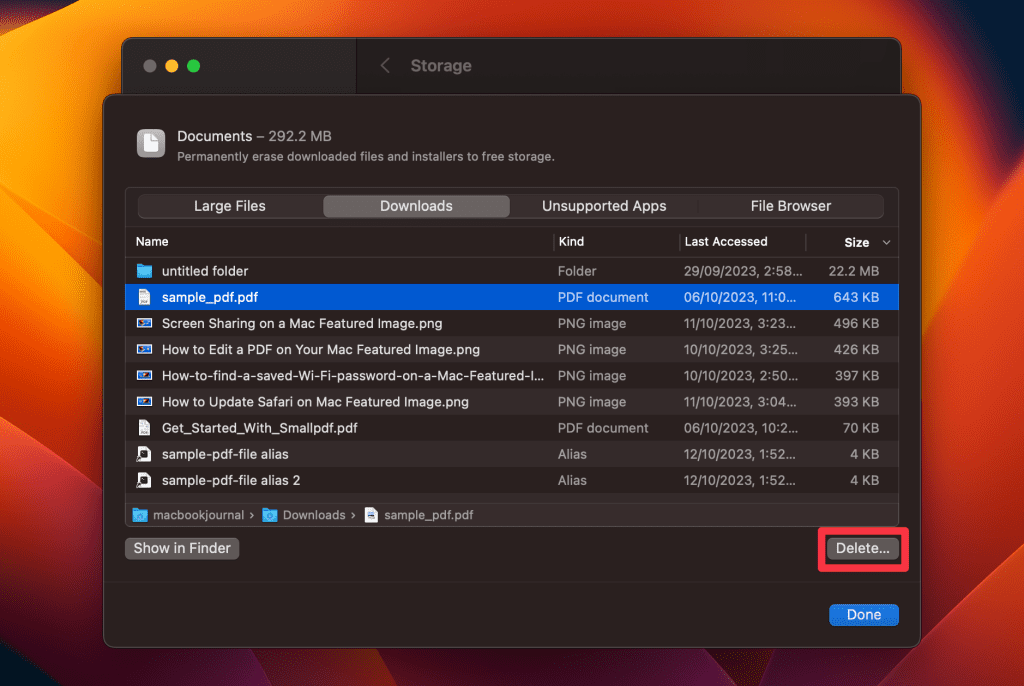Open the Unsupported Apps tab
Screen dimensions: 1024x686
[x=604, y=206]
